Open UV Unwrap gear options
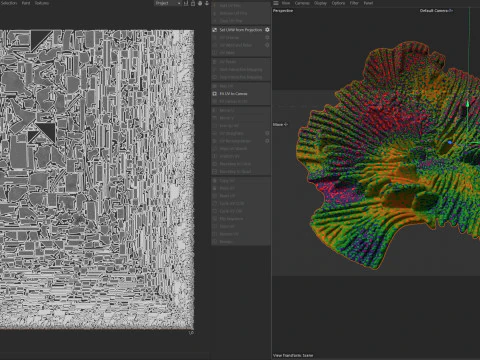 267,37
